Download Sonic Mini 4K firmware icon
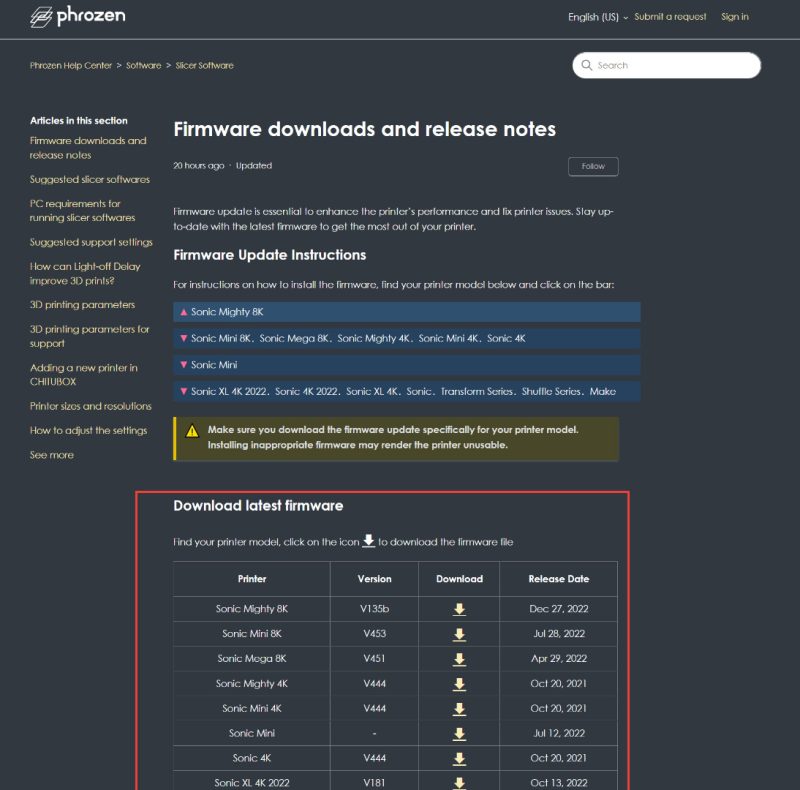 pyautogui.click(x=459, y=708)
